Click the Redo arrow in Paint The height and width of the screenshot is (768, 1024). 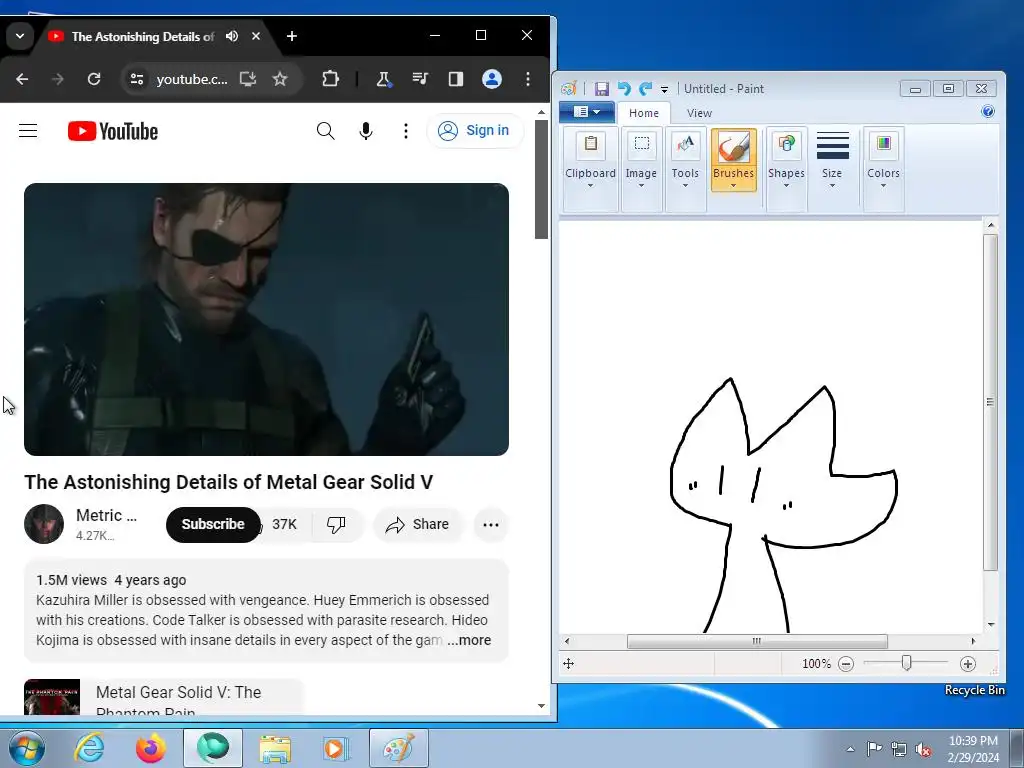tap(645, 89)
